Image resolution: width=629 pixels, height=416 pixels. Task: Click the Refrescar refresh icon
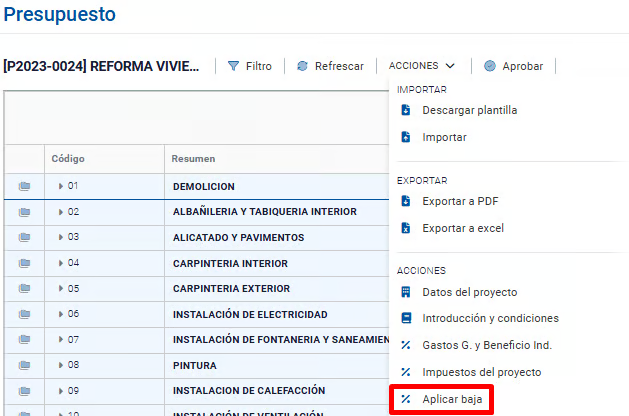click(x=302, y=66)
